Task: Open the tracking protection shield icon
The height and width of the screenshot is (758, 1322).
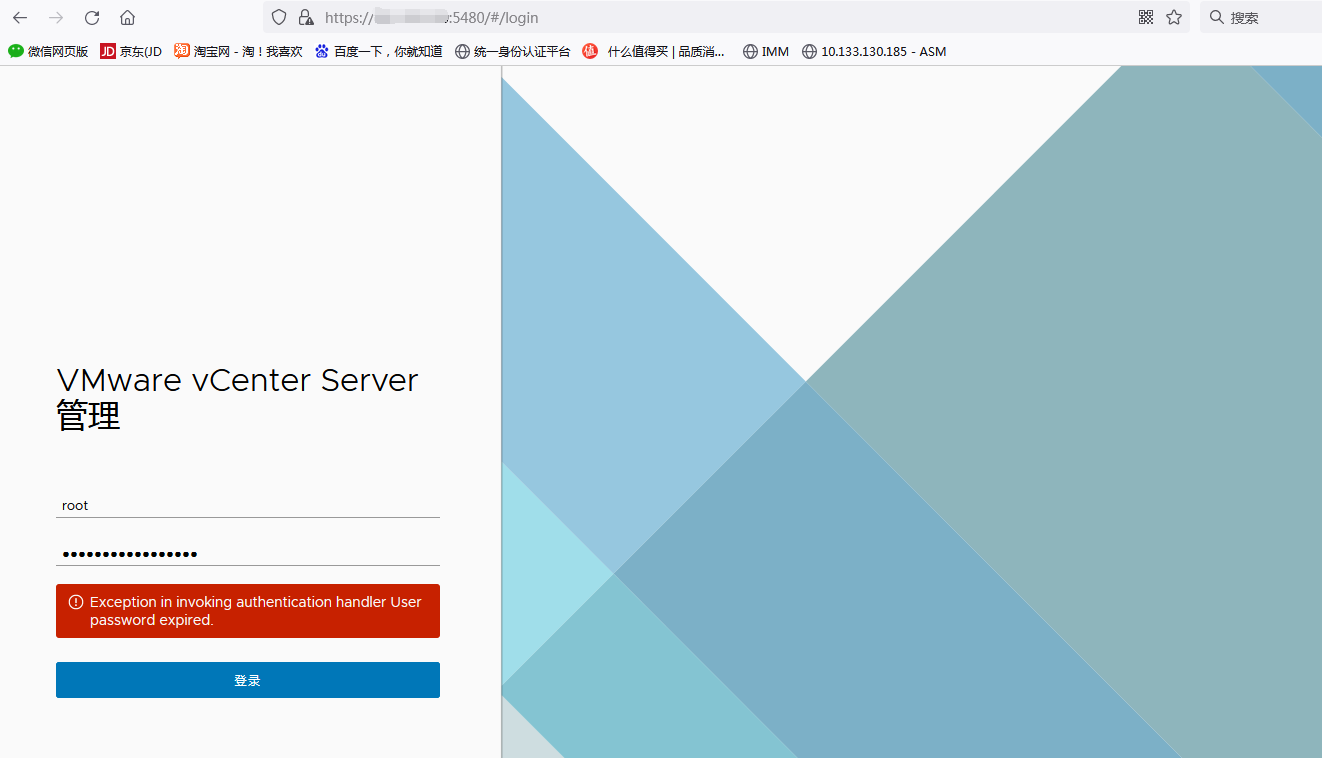Action: (279, 17)
